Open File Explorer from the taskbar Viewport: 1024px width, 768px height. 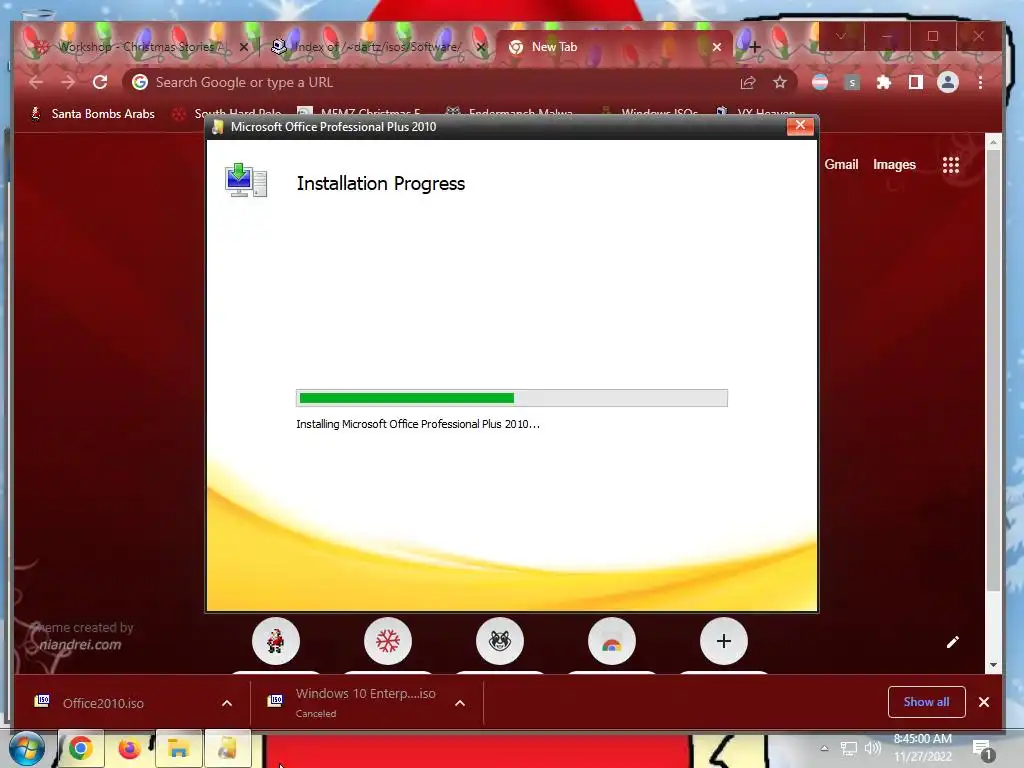(178, 748)
